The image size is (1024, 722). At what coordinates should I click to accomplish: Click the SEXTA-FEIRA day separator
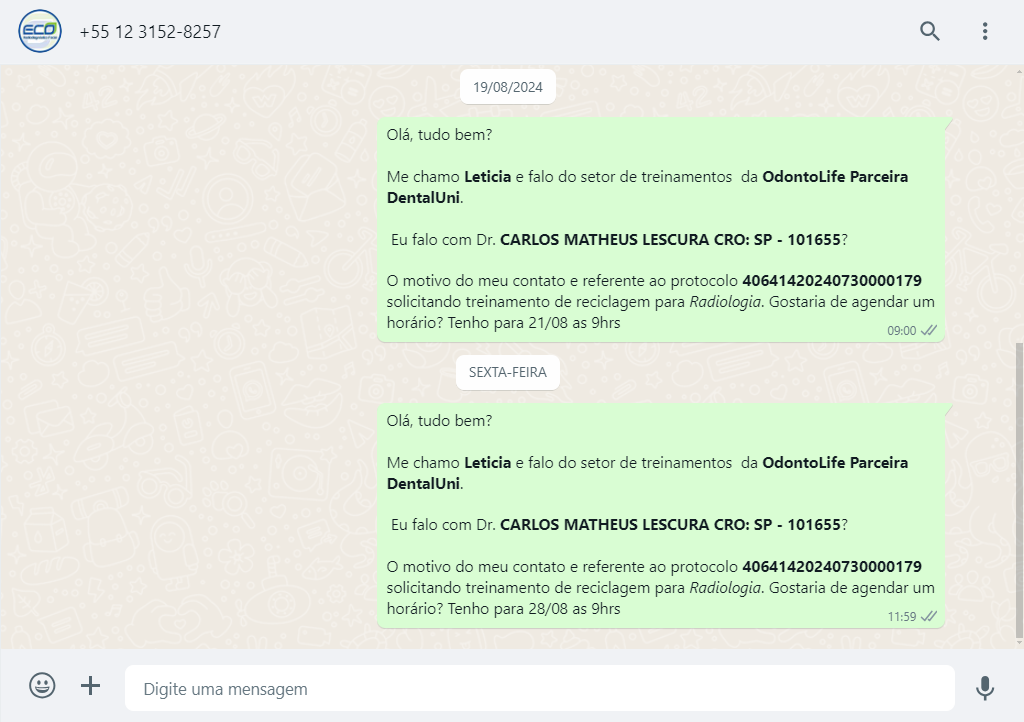click(x=508, y=372)
